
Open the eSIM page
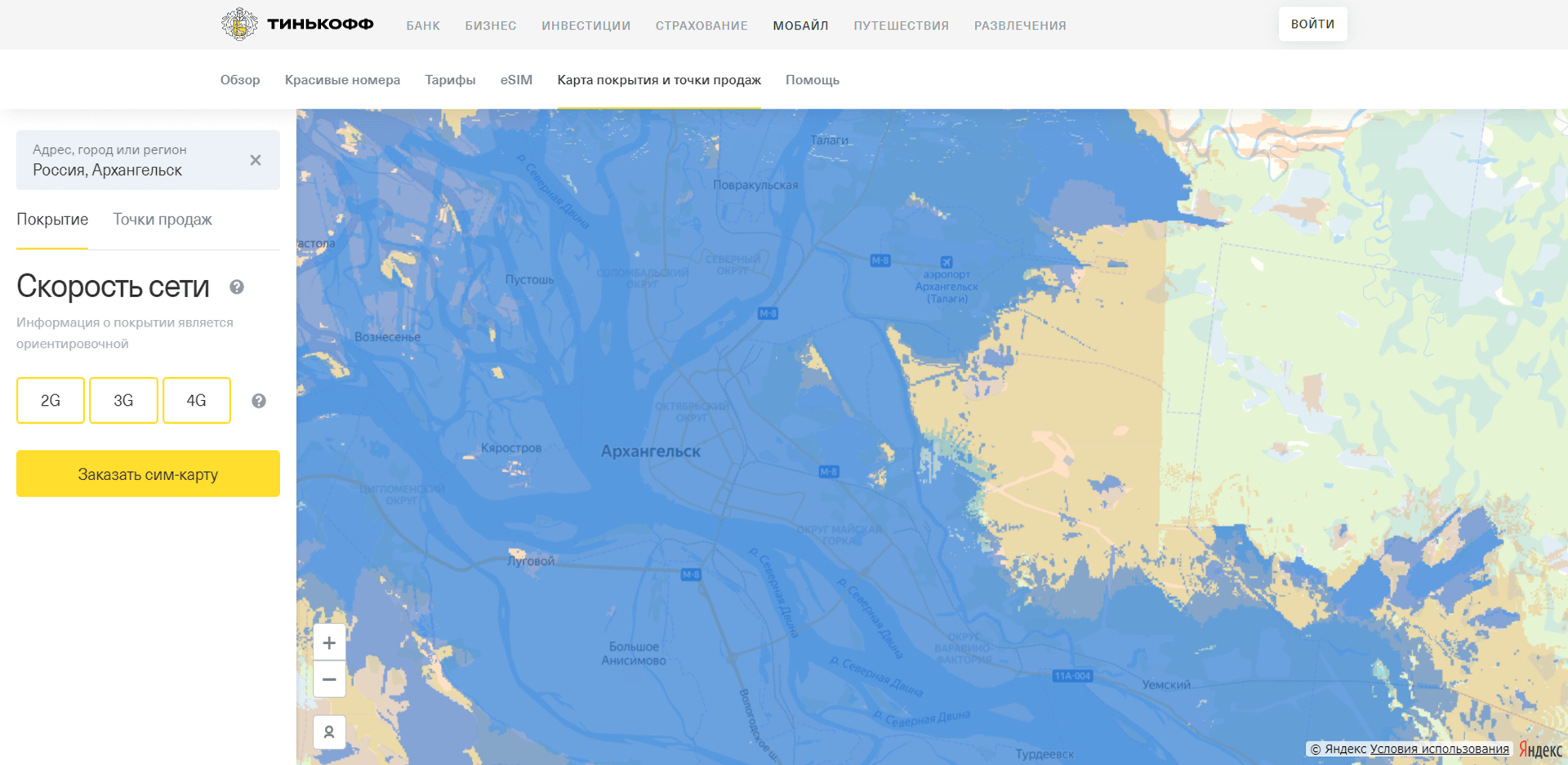516,80
